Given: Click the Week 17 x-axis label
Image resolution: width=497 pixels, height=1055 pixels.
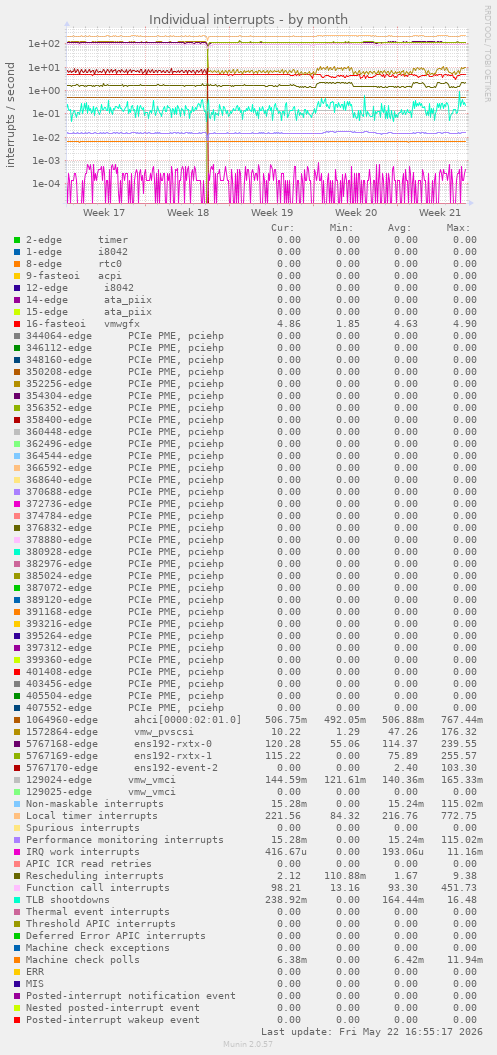Looking at the screenshot, I should (x=104, y=213).
